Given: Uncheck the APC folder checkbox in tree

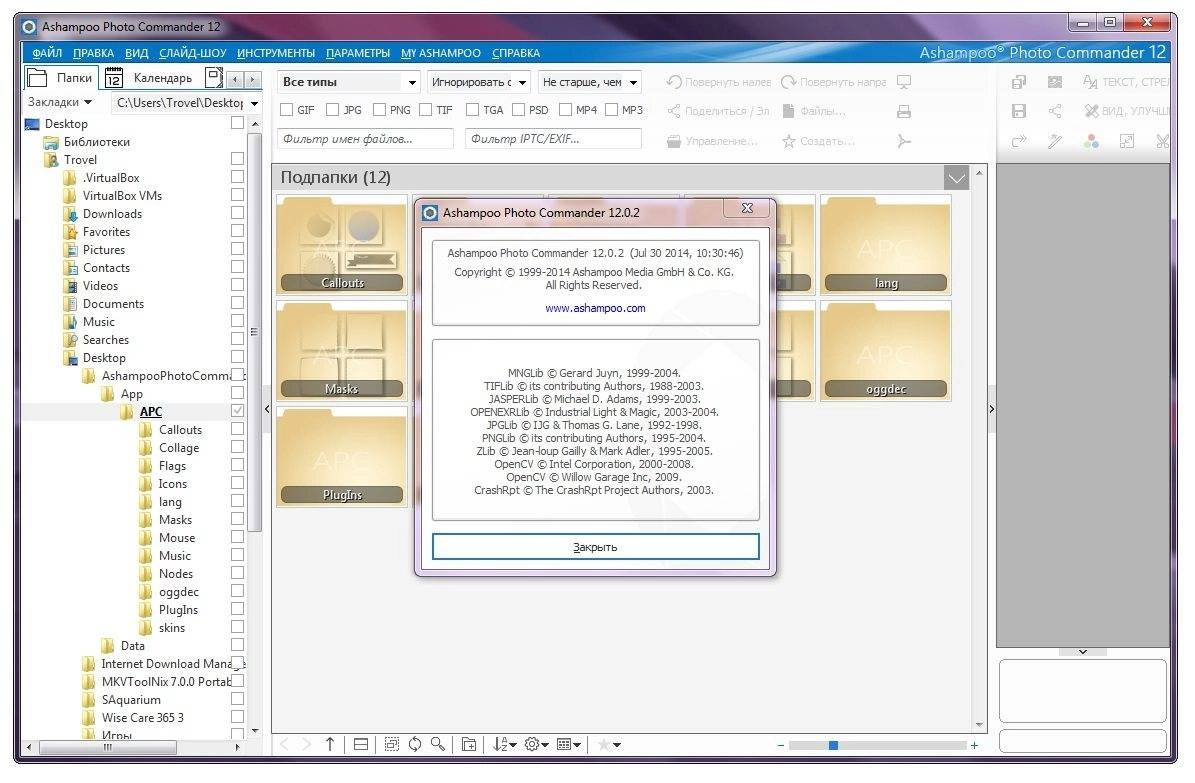Looking at the screenshot, I should point(238,411).
